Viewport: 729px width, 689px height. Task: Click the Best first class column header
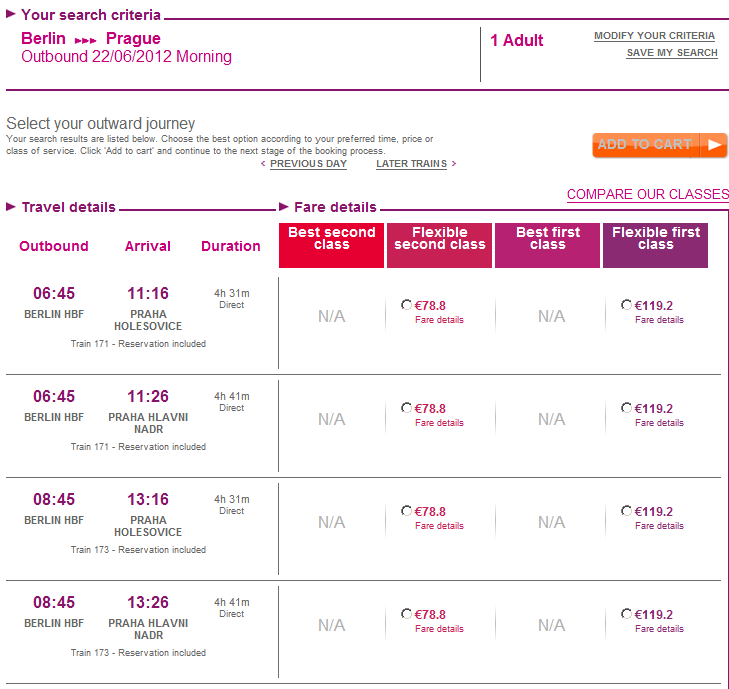(547, 245)
